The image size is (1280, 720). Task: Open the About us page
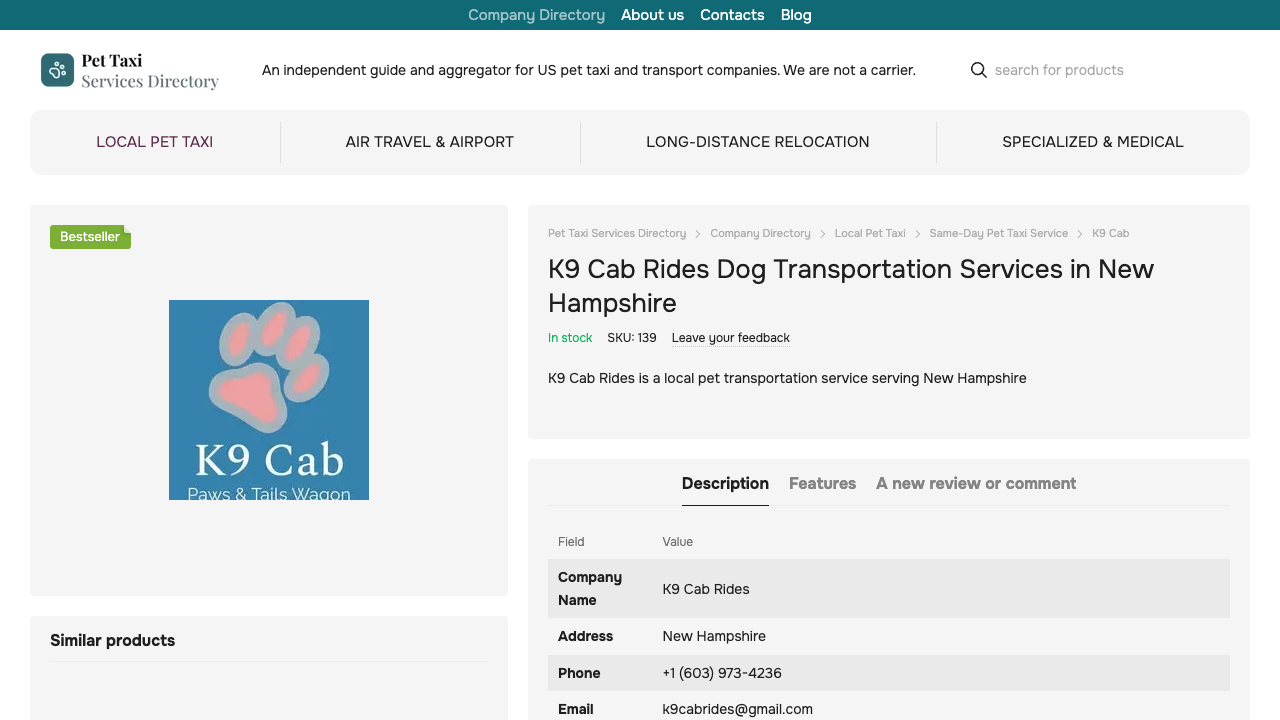tap(652, 15)
